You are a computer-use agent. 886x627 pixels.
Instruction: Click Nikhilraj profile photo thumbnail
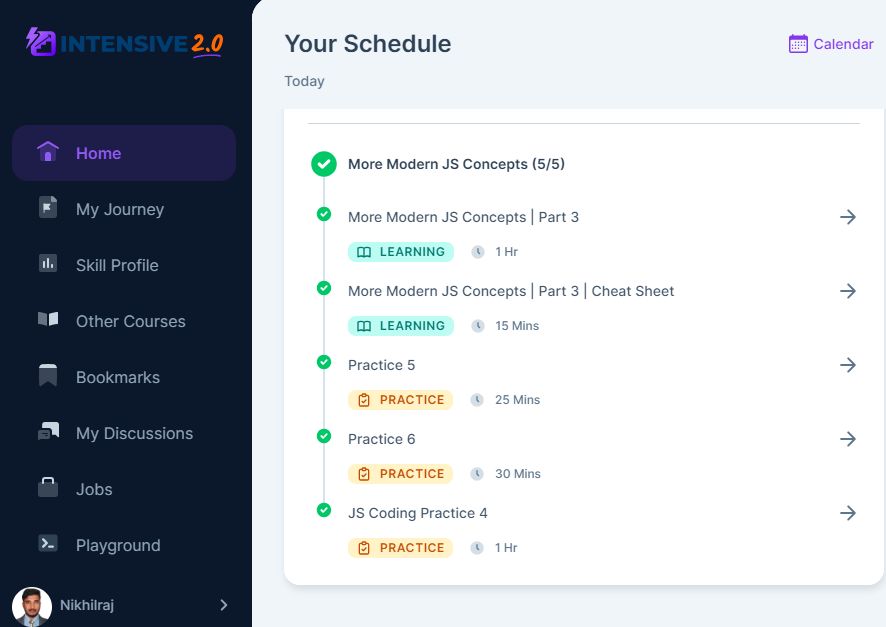coord(32,607)
